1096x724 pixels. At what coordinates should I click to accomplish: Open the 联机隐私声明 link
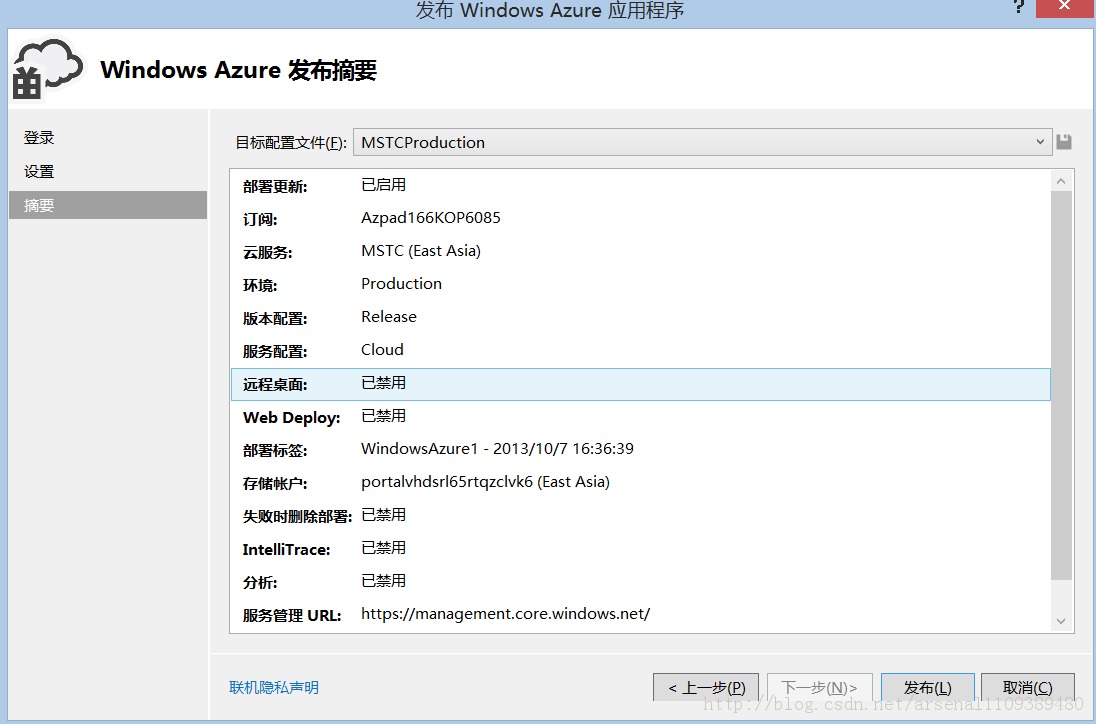pos(274,688)
